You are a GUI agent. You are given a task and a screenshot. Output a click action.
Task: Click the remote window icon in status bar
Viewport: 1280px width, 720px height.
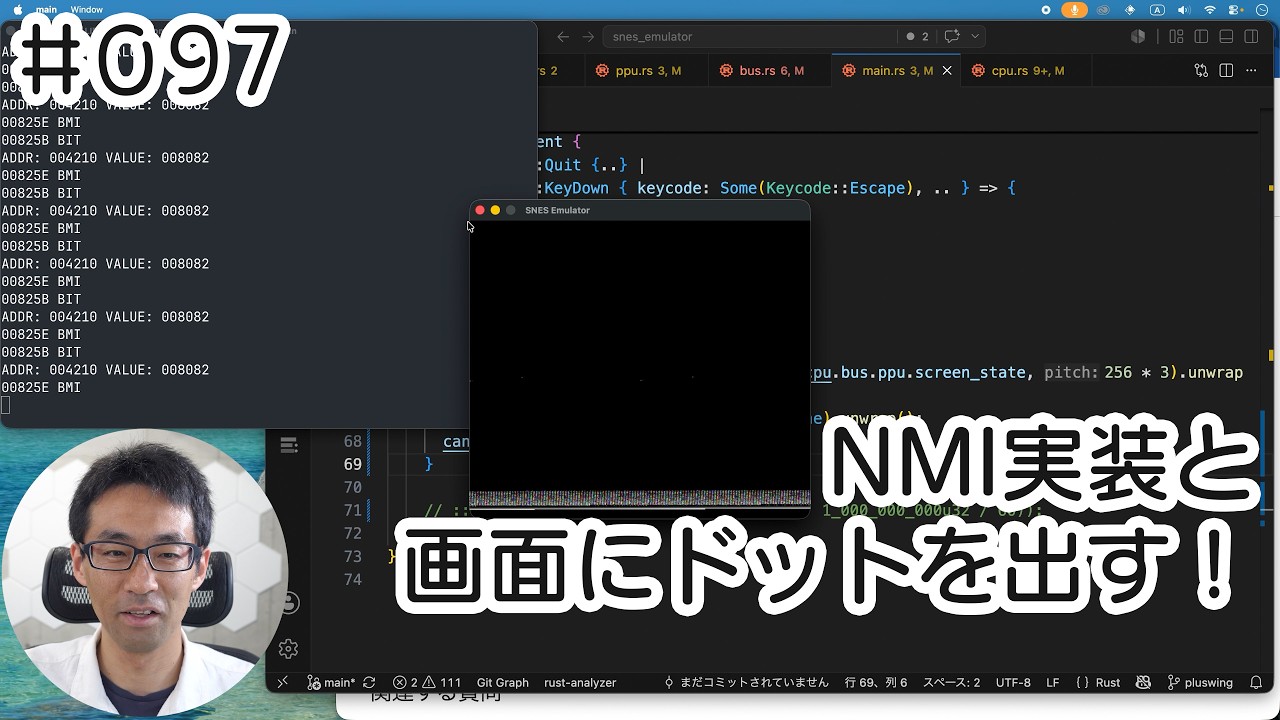click(x=282, y=682)
